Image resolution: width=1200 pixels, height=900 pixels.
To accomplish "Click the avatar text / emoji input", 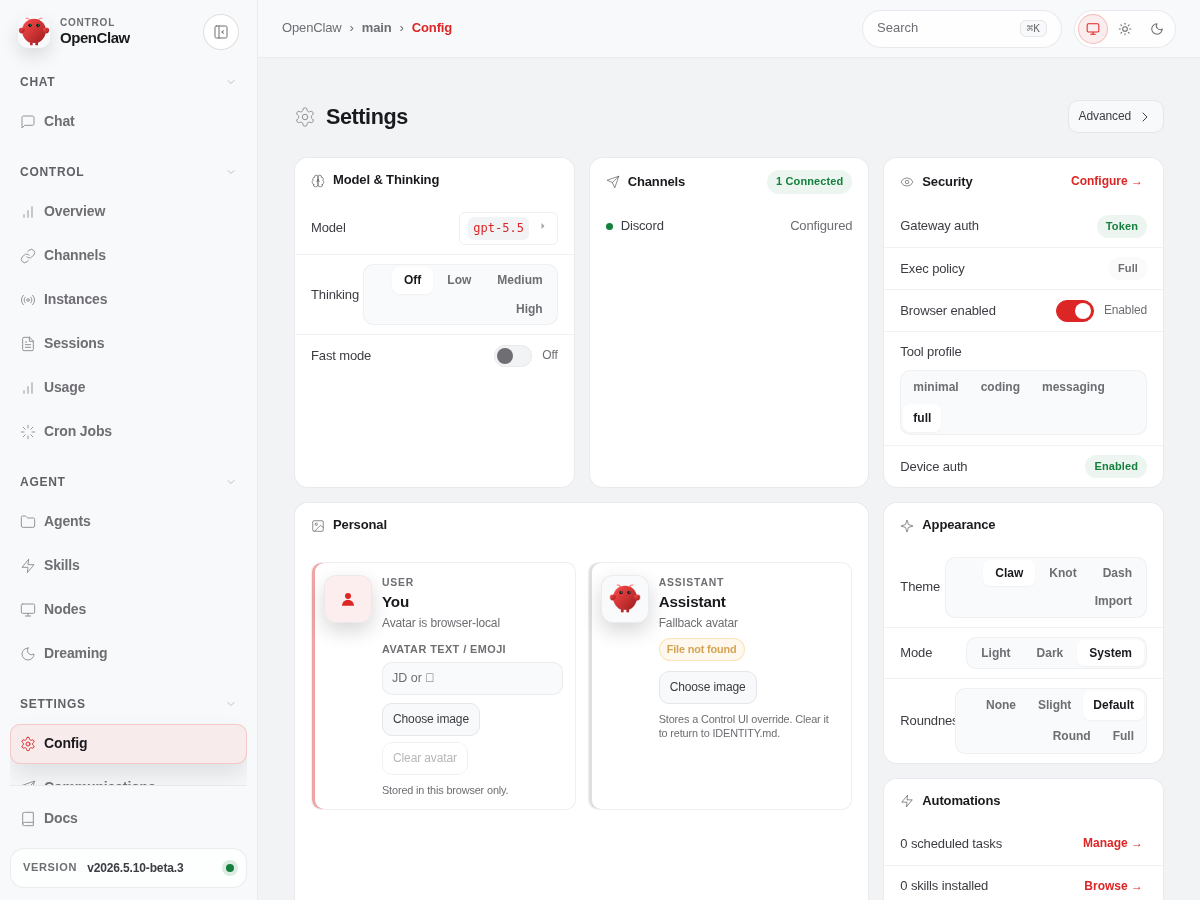I will 472,679.
